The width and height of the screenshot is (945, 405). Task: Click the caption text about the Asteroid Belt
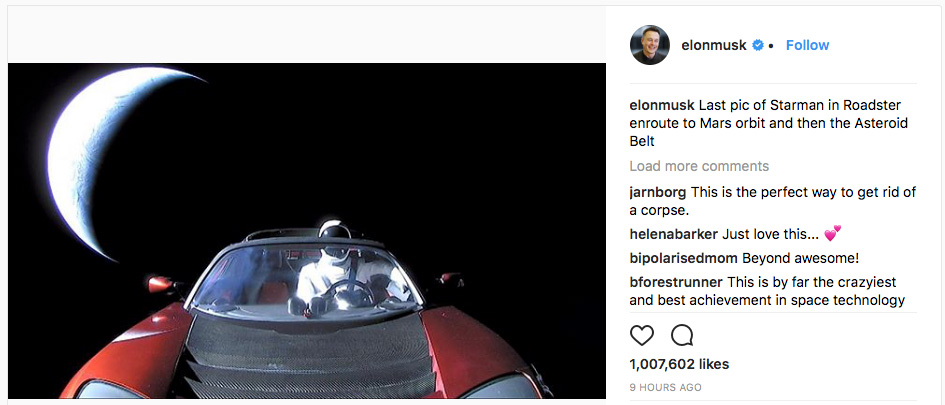768,124
